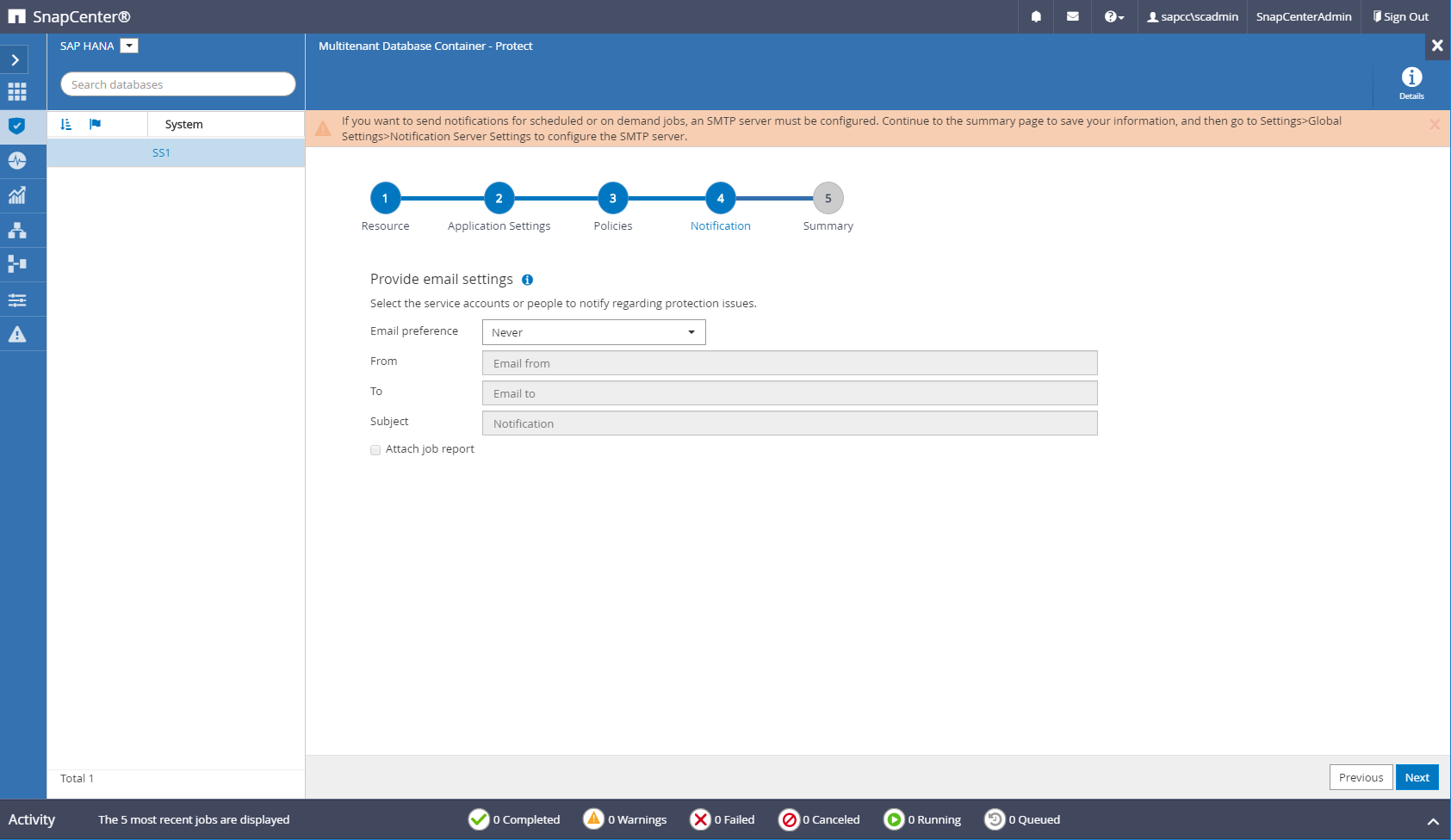Click the Email from field

coord(790,363)
